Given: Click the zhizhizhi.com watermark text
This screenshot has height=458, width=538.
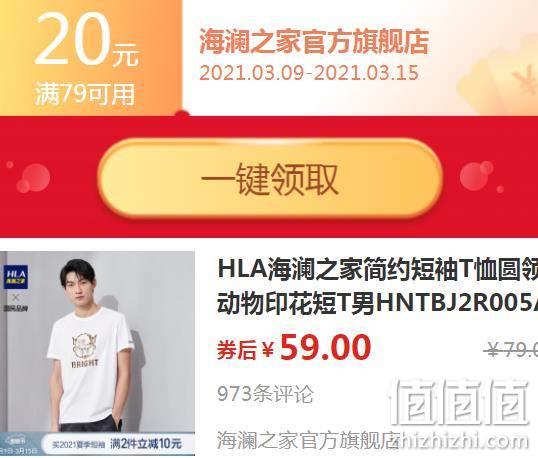Looking at the screenshot, I should click(463, 440).
